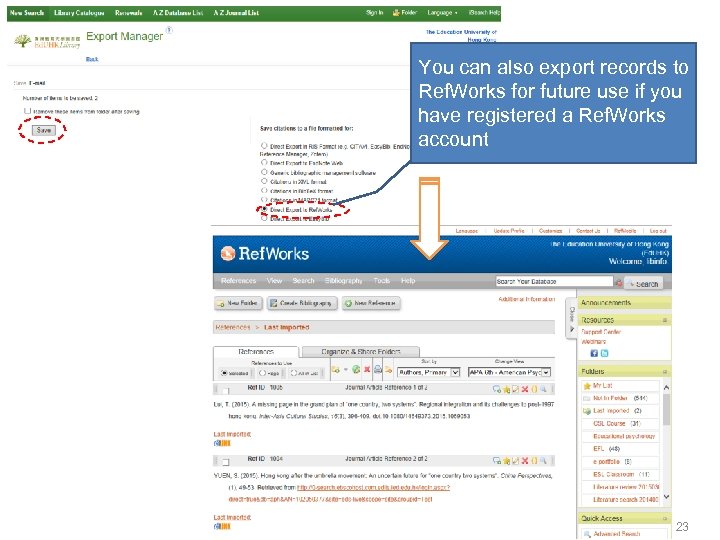
Task: Click the New Reference button
Action: [371, 303]
